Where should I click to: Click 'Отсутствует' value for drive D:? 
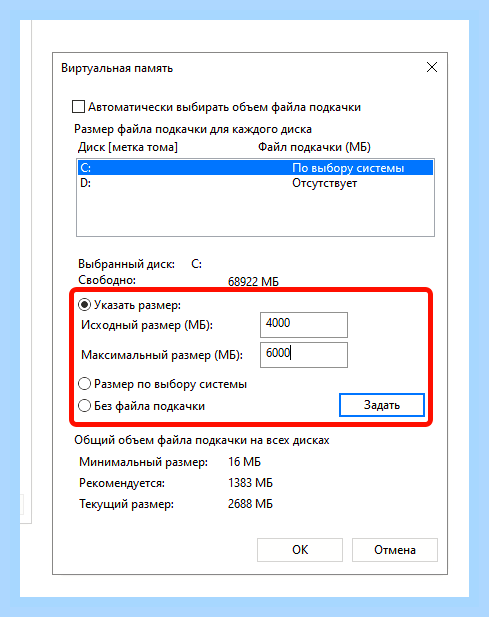point(325,183)
